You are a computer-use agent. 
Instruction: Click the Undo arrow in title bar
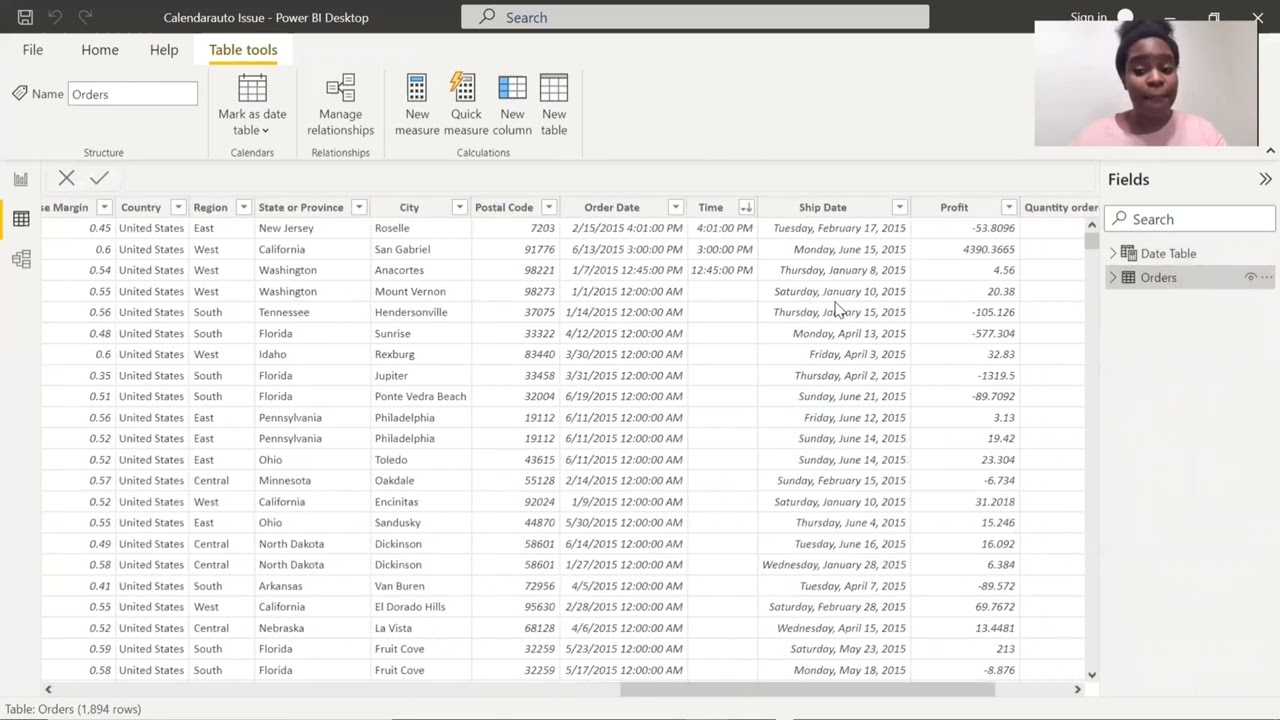point(56,17)
